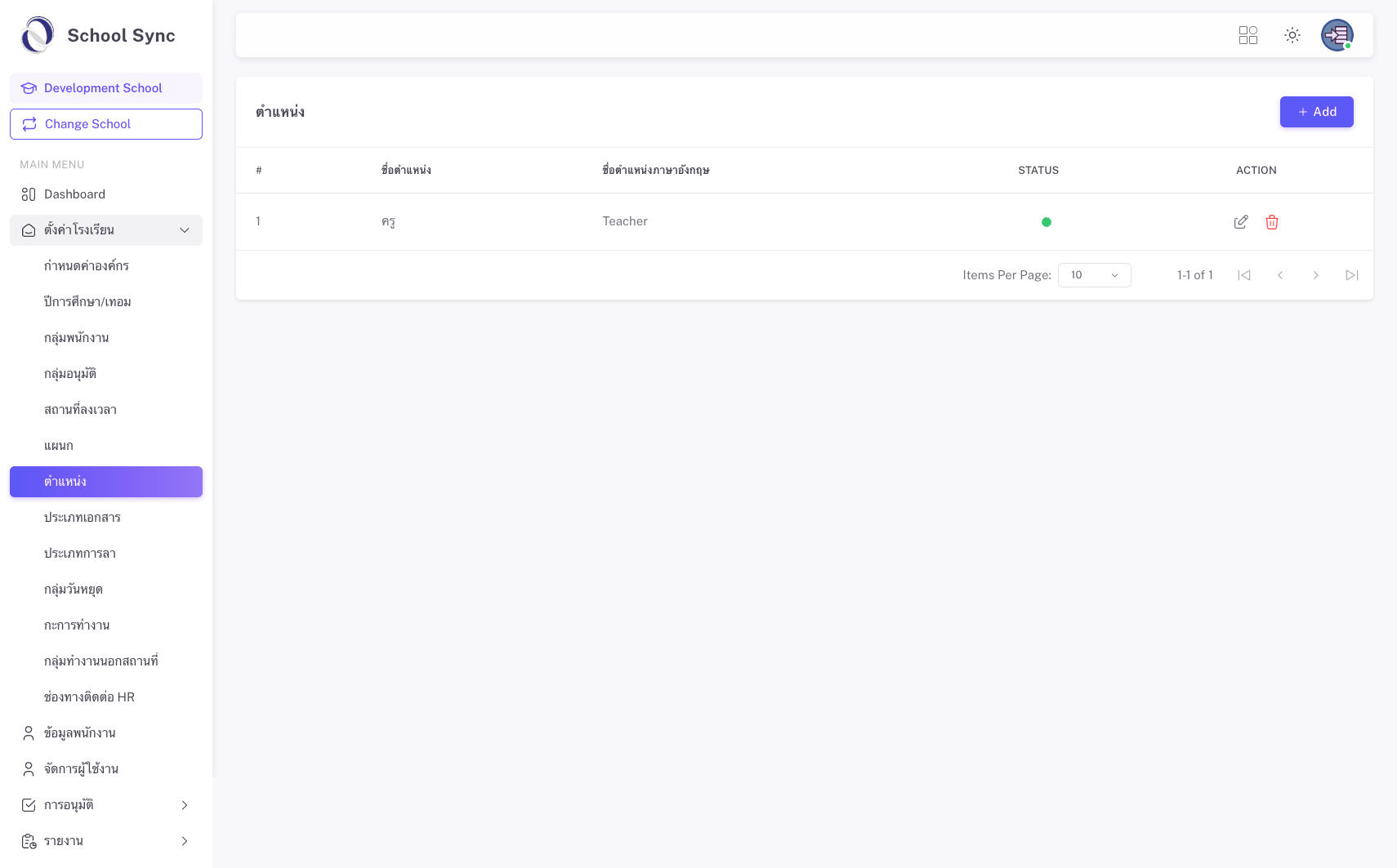The image size is (1397, 868).
Task: Open กลุ่มทำงานนอกสถานที่ page
Action: (x=106, y=661)
